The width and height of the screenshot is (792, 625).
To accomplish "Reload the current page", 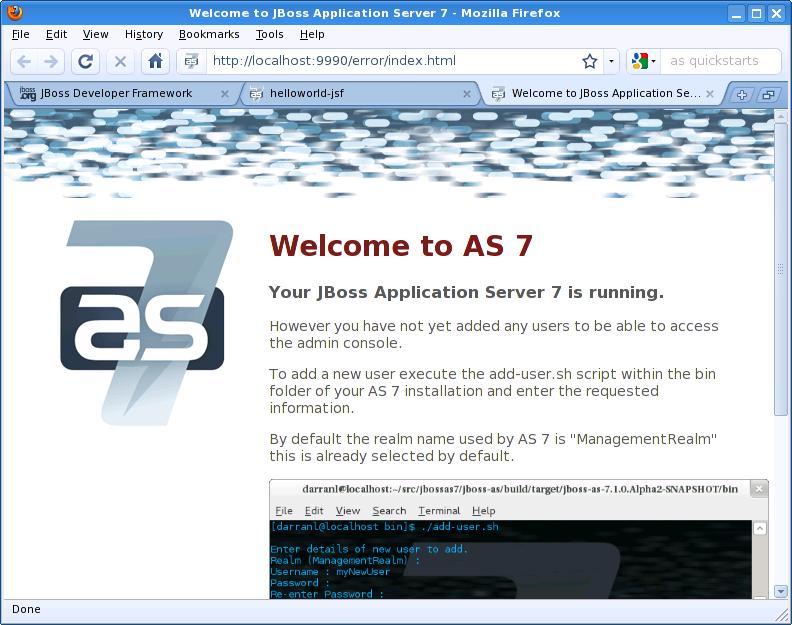I will 85,62.
